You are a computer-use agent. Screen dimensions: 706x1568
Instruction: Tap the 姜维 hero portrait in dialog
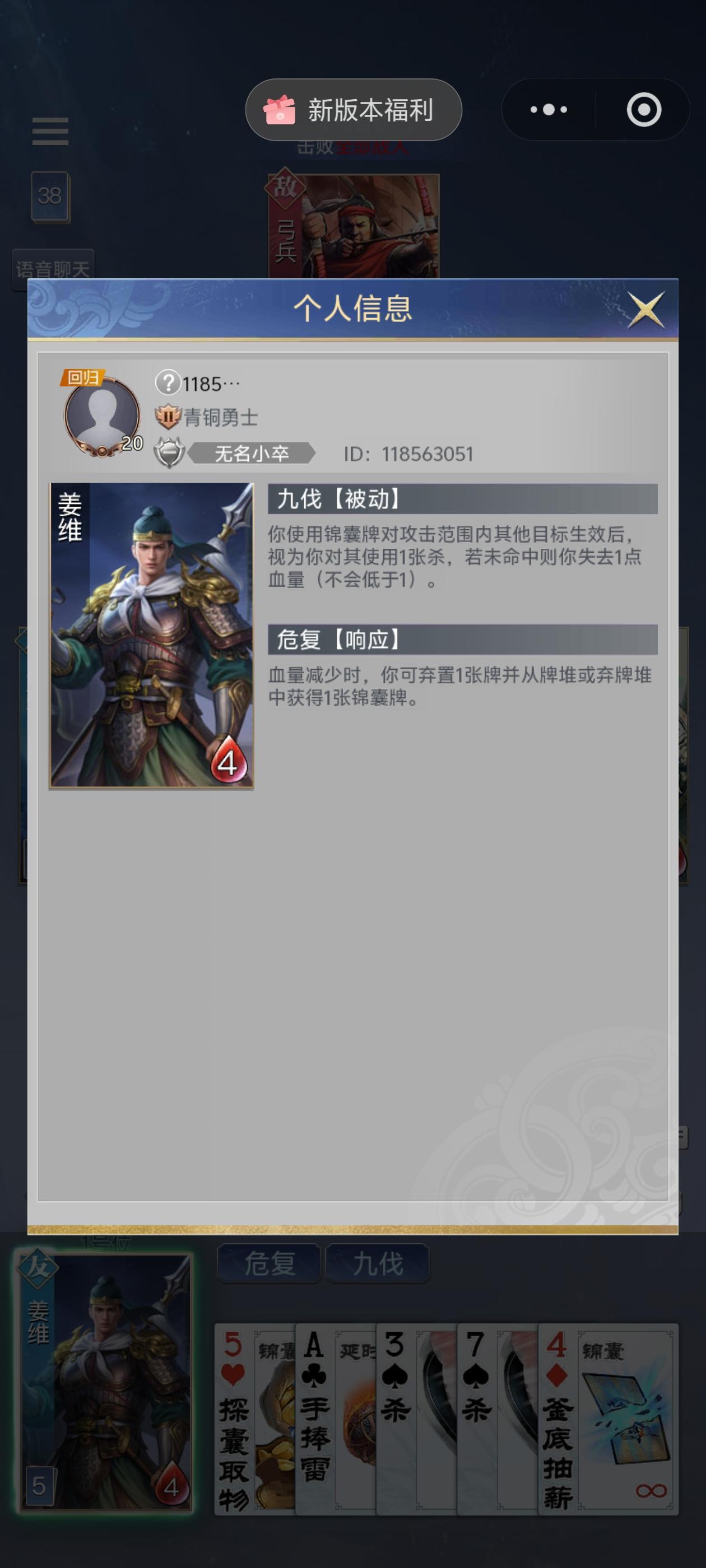pos(152,635)
